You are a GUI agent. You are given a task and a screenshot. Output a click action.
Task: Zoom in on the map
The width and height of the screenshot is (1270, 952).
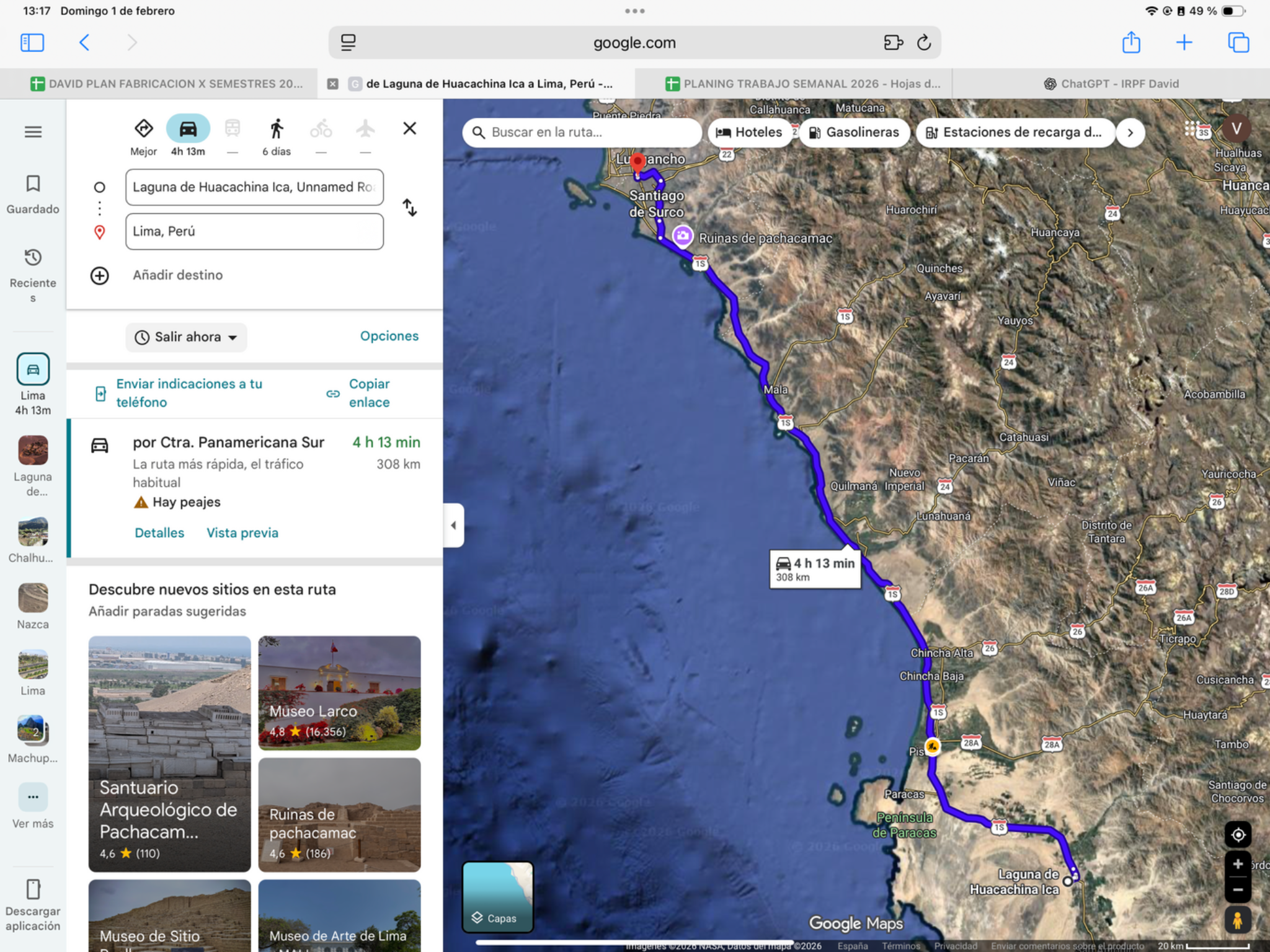1238,864
